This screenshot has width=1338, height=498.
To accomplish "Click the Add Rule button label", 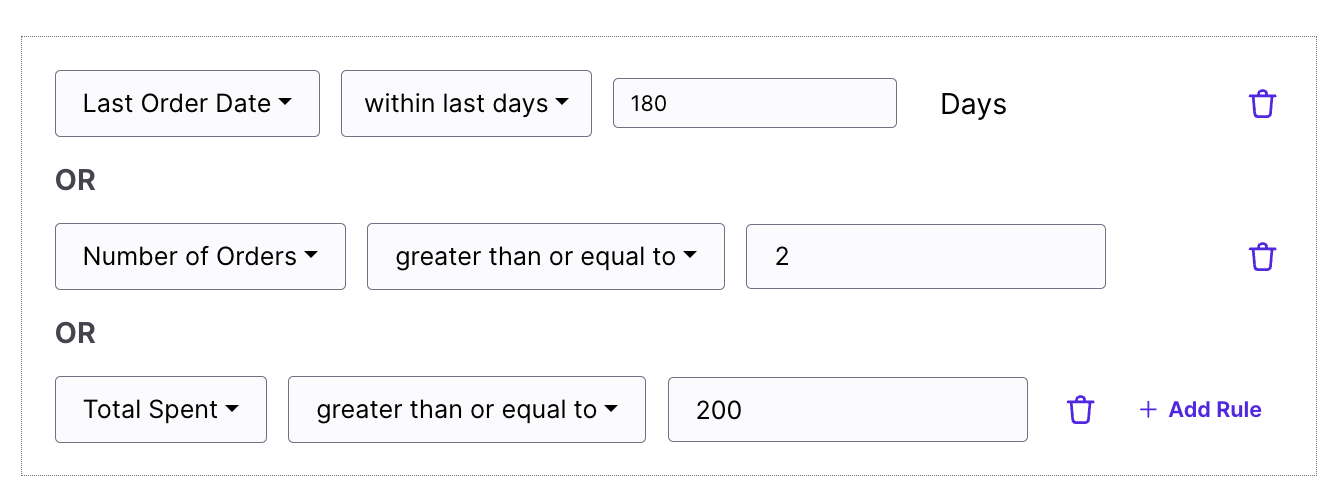I will click(x=1215, y=410).
